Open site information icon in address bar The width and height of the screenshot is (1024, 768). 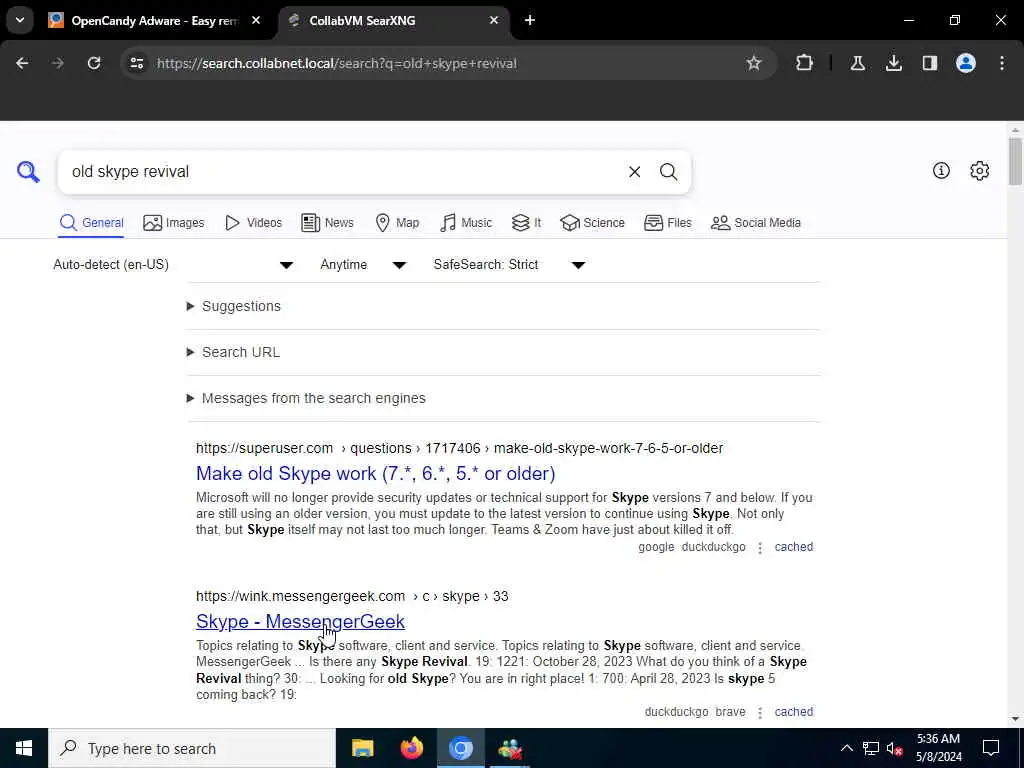click(x=136, y=63)
